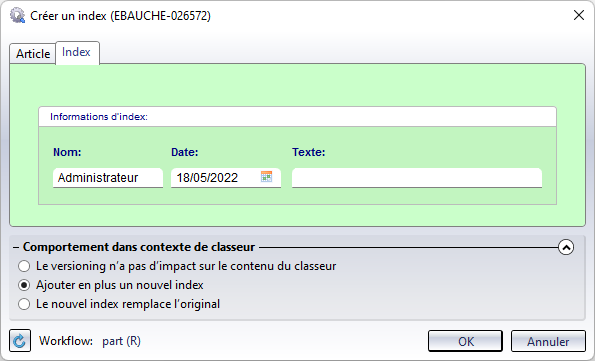Viewport: 595px width, 361px height.
Task: Click the workflow refresh arrow icon
Action: click(x=20, y=341)
